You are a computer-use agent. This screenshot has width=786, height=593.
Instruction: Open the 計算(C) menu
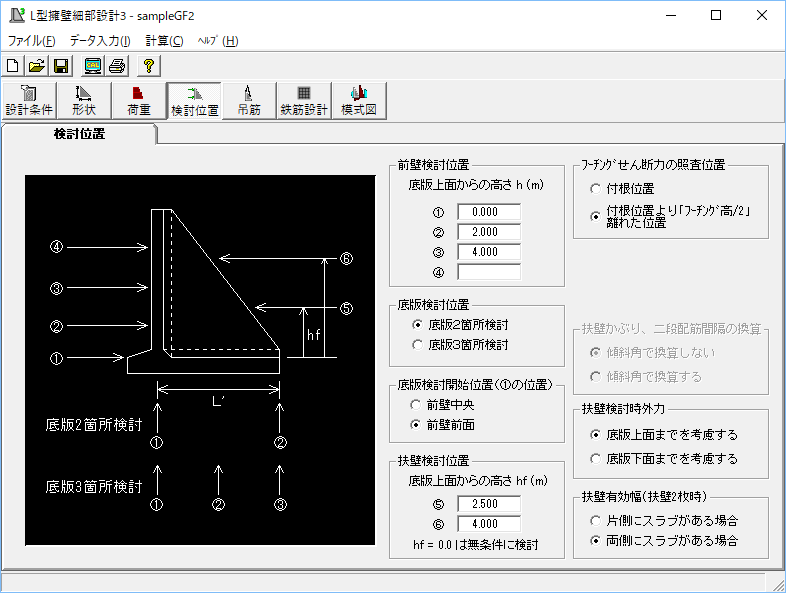pos(164,41)
